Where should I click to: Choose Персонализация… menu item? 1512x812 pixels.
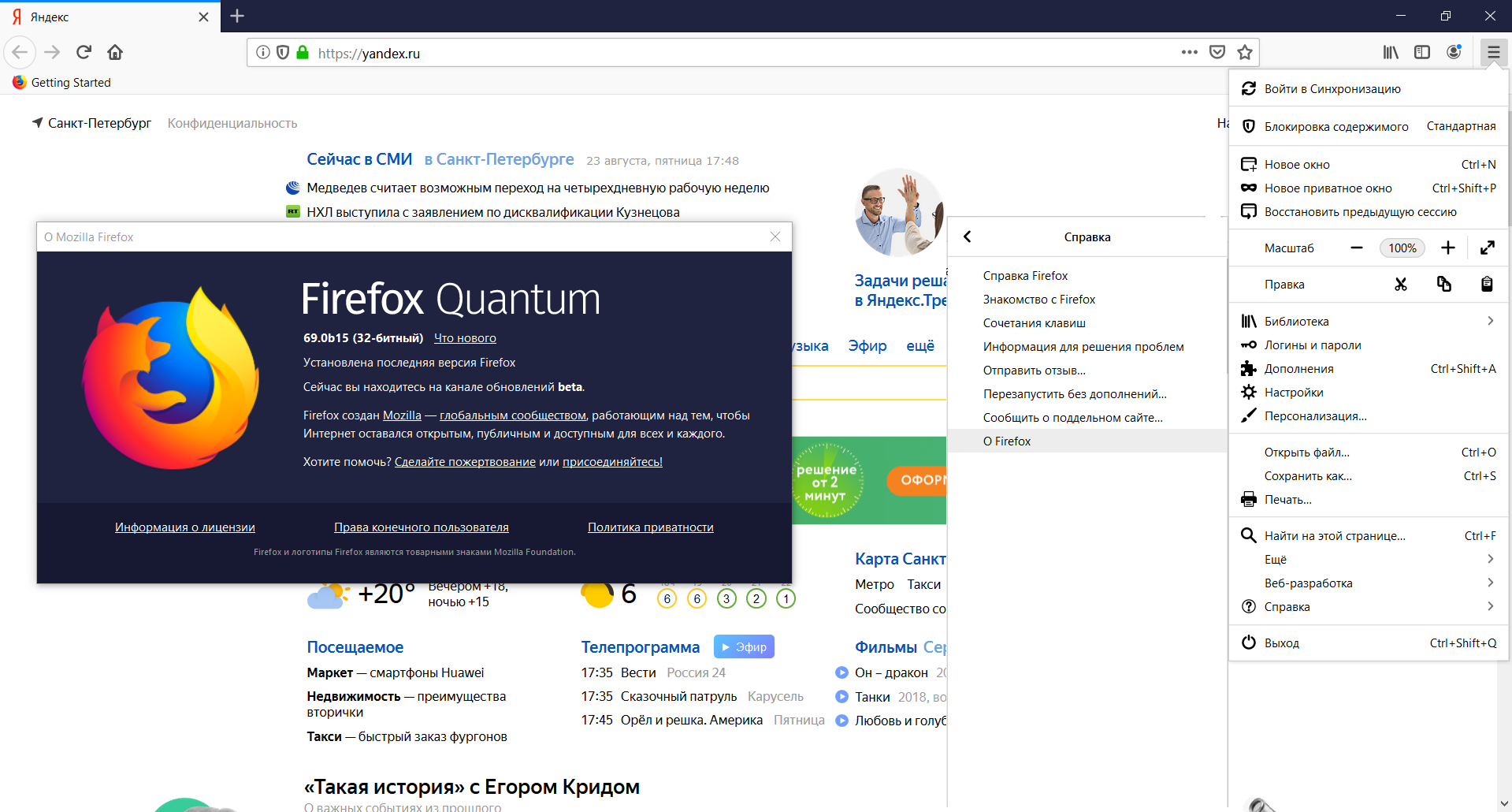coord(1369,416)
